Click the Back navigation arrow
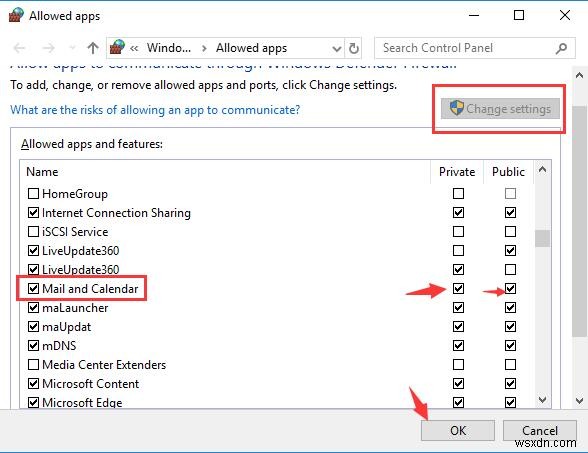This screenshot has height=453, width=588. 19,48
